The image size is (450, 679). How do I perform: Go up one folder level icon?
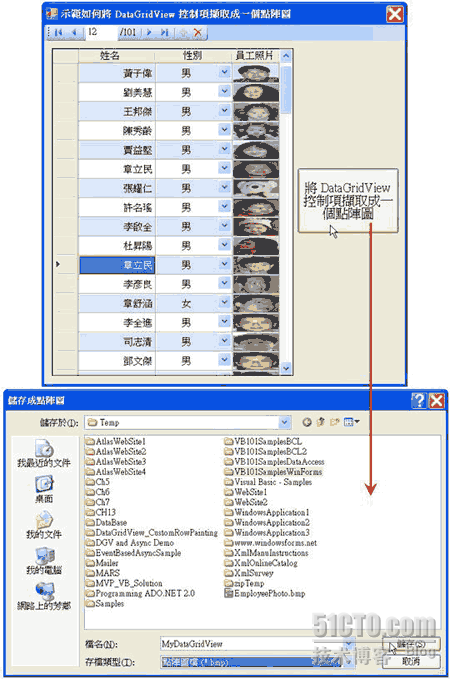[321, 422]
